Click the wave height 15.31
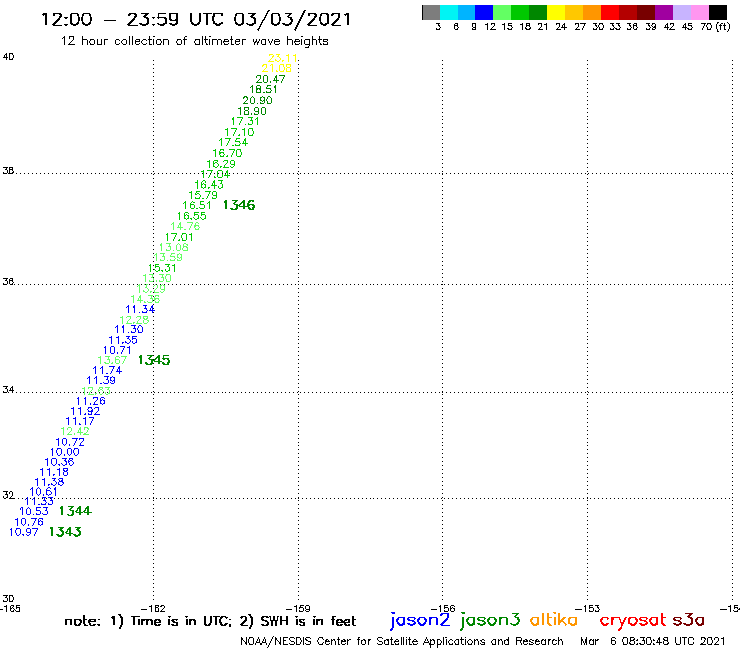The image size is (740, 650). [162, 268]
